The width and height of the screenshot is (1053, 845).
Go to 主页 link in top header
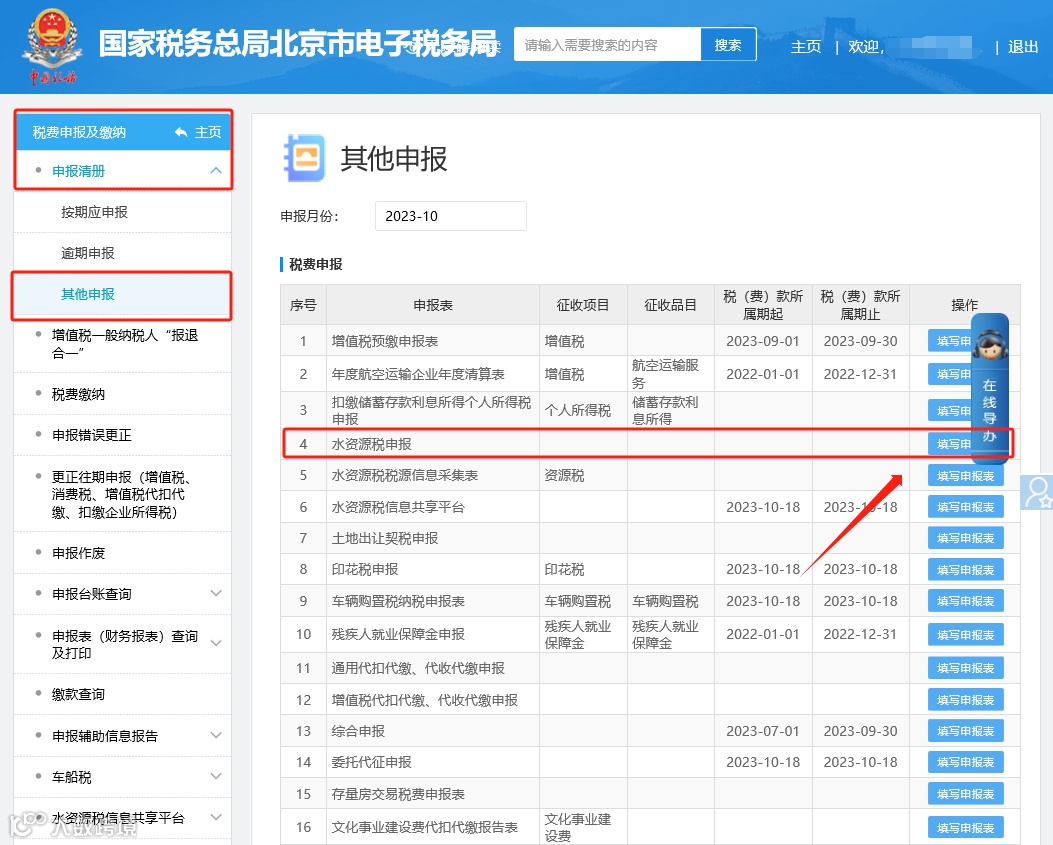pos(806,46)
